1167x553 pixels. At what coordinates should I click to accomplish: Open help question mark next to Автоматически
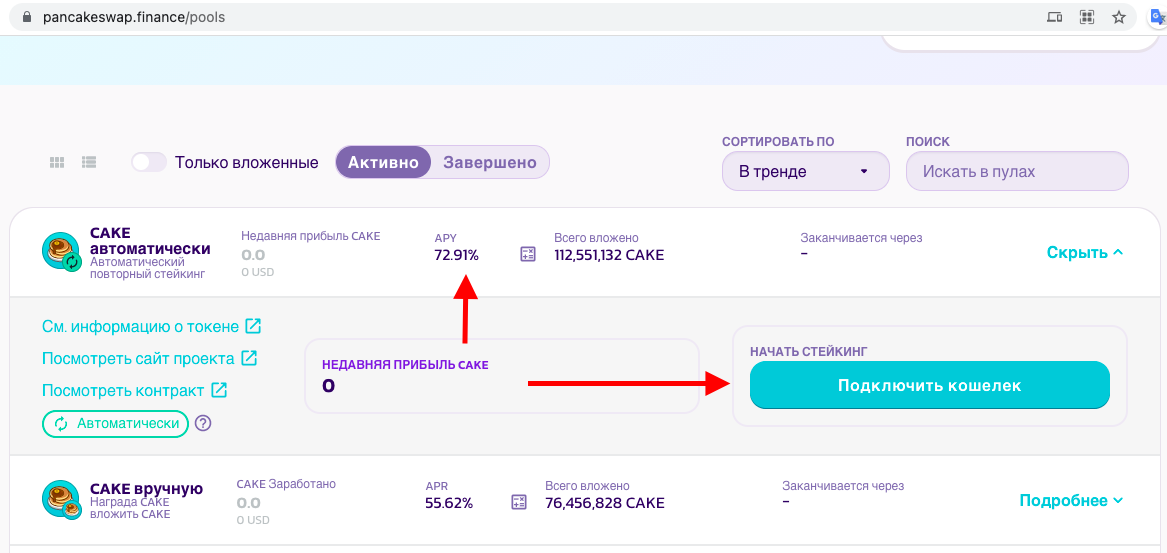click(203, 423)
